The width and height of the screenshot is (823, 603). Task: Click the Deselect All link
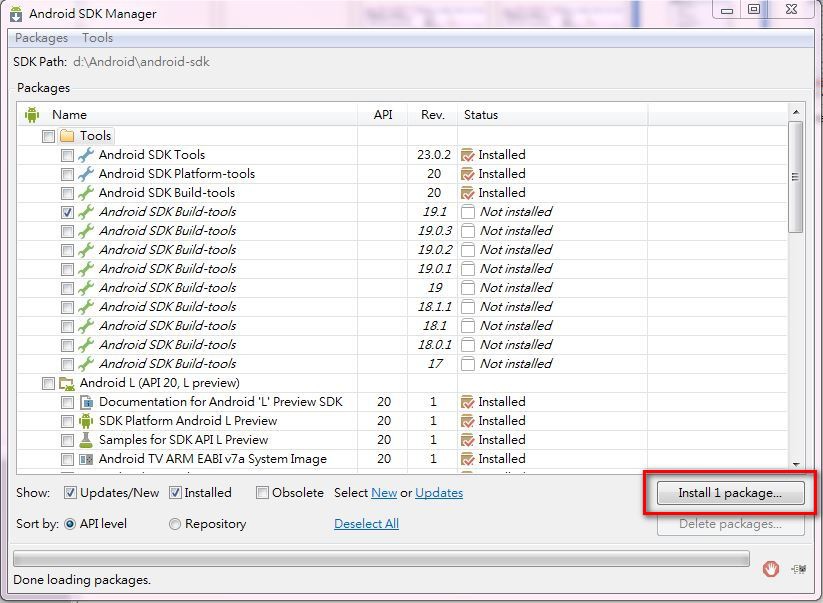click(366, 524)
